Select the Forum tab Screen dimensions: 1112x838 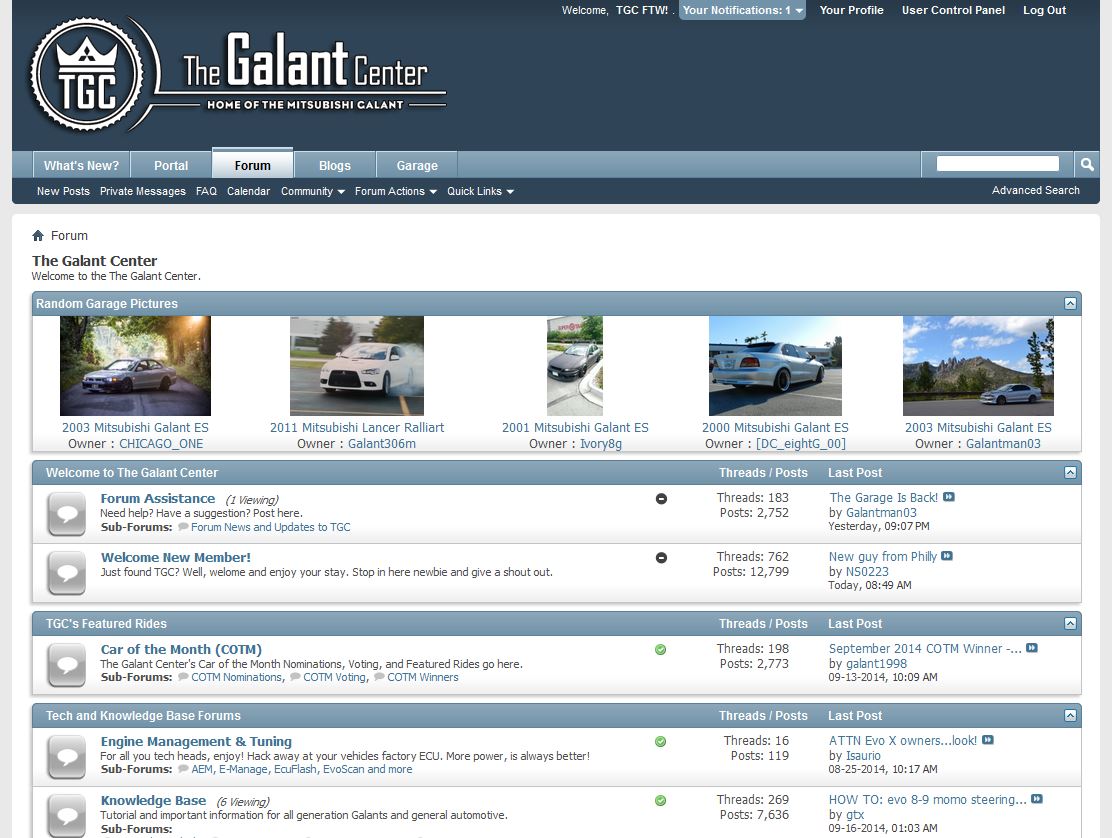tap(252, 164)
